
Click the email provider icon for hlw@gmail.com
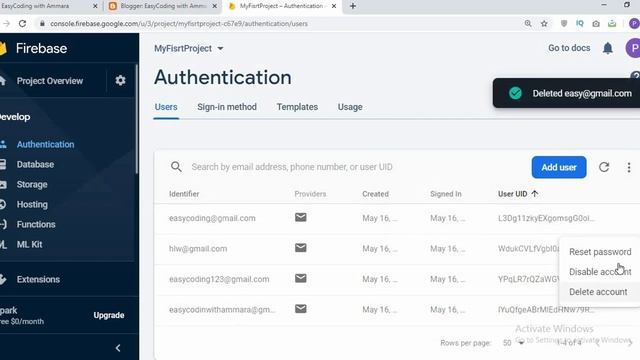click(301, 248)
